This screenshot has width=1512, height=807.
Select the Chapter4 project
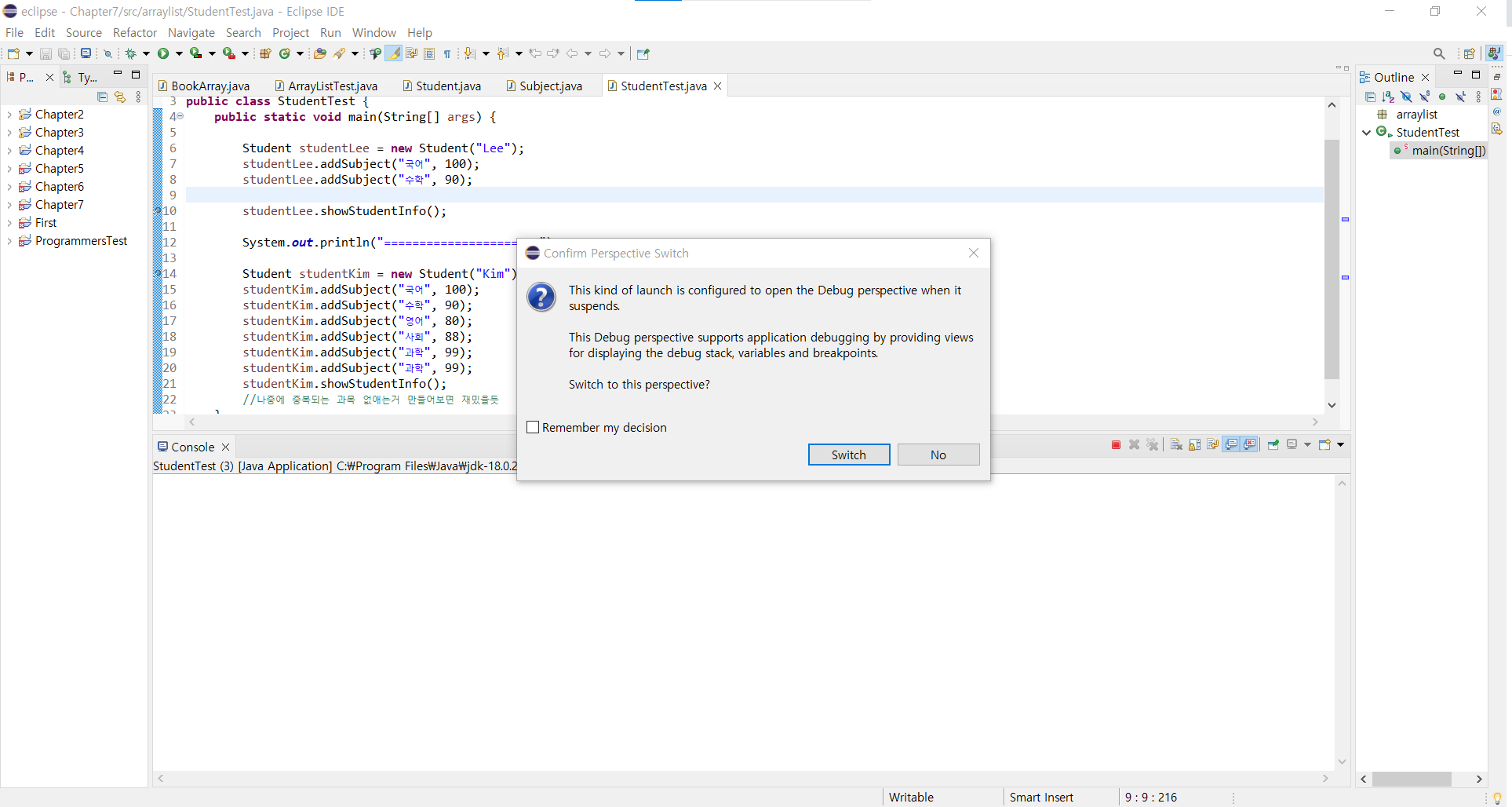pyautogui.click(x=60, y=151)
